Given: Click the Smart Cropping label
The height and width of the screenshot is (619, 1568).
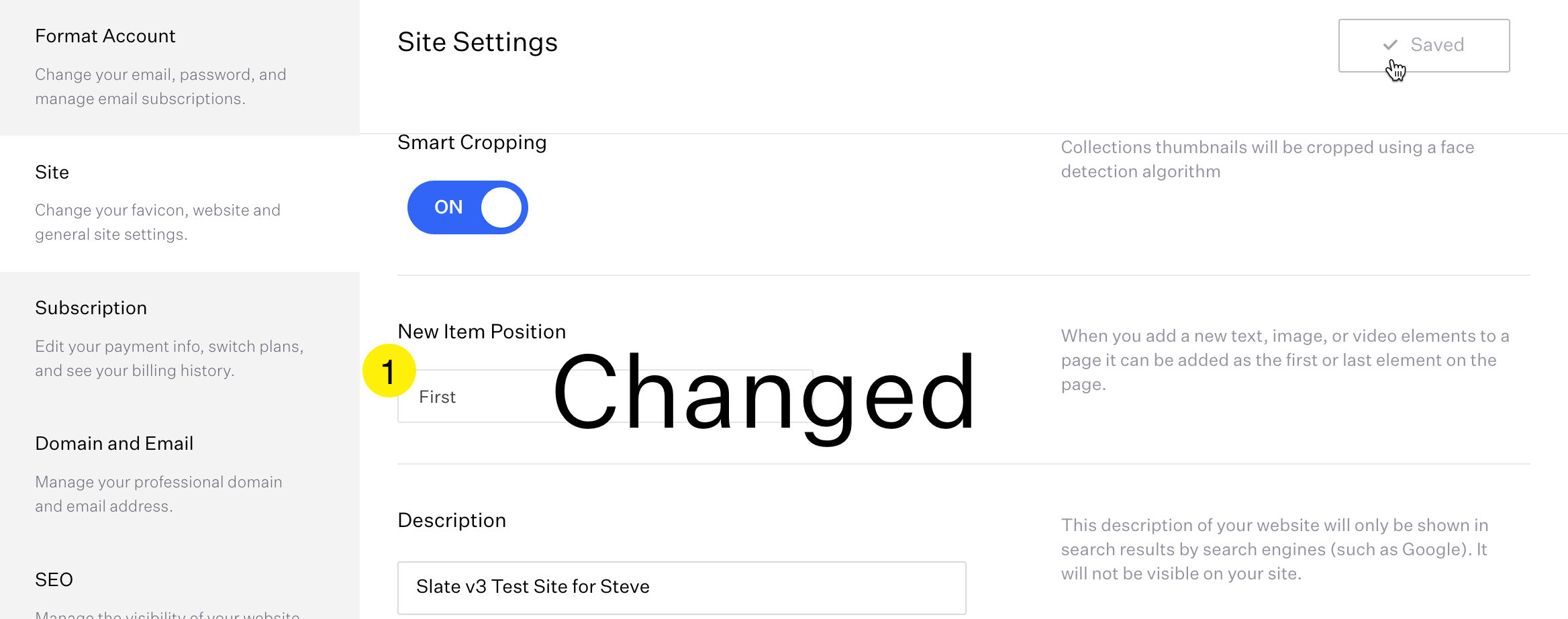Looking at the screenshot, I should 472,142.
